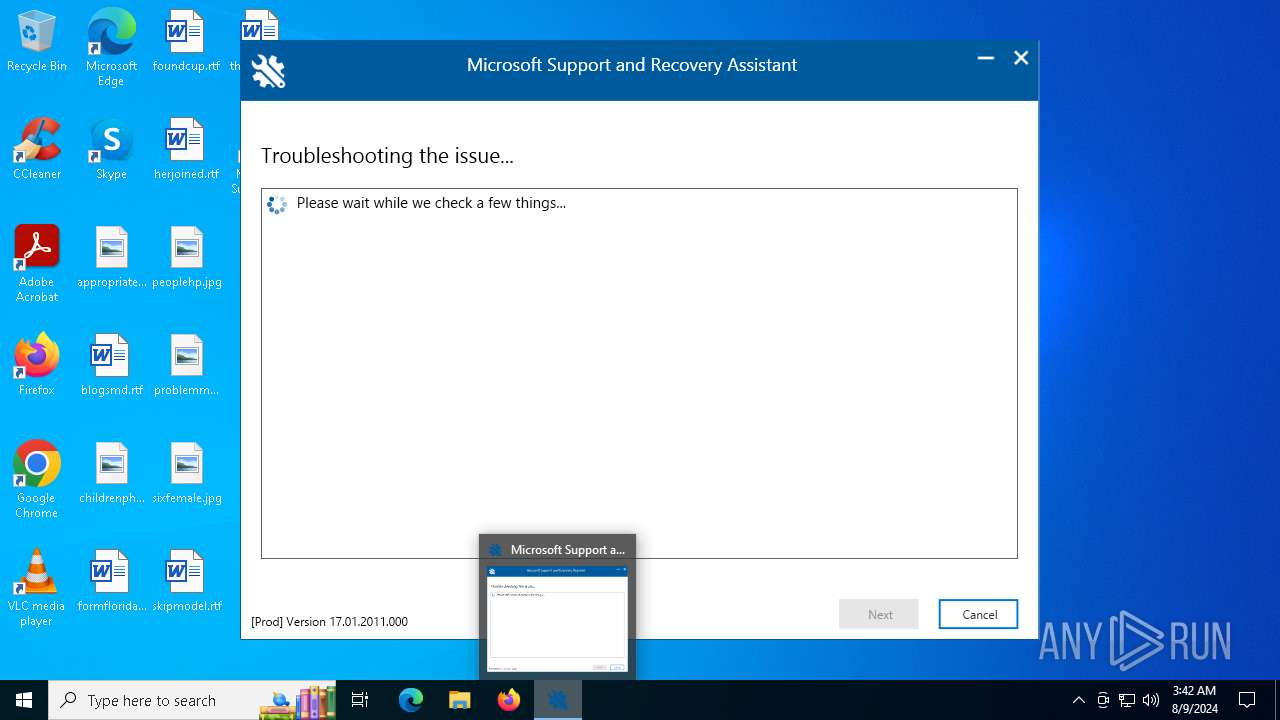Select the Google Chrome desktop shortcut
The image size is (1280, 720).
[37, 480]
